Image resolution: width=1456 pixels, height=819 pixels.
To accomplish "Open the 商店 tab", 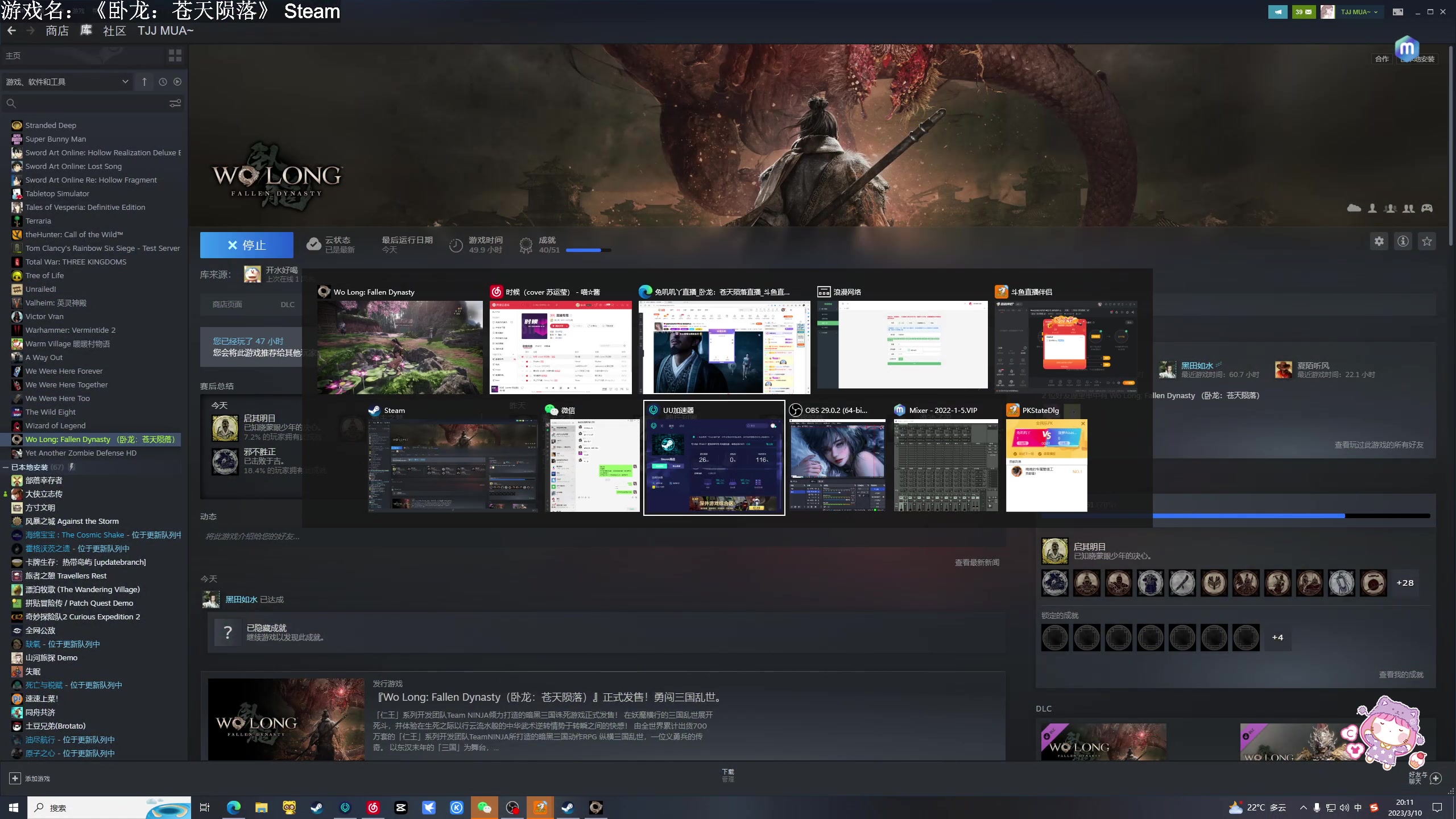I will coord(57,31).
